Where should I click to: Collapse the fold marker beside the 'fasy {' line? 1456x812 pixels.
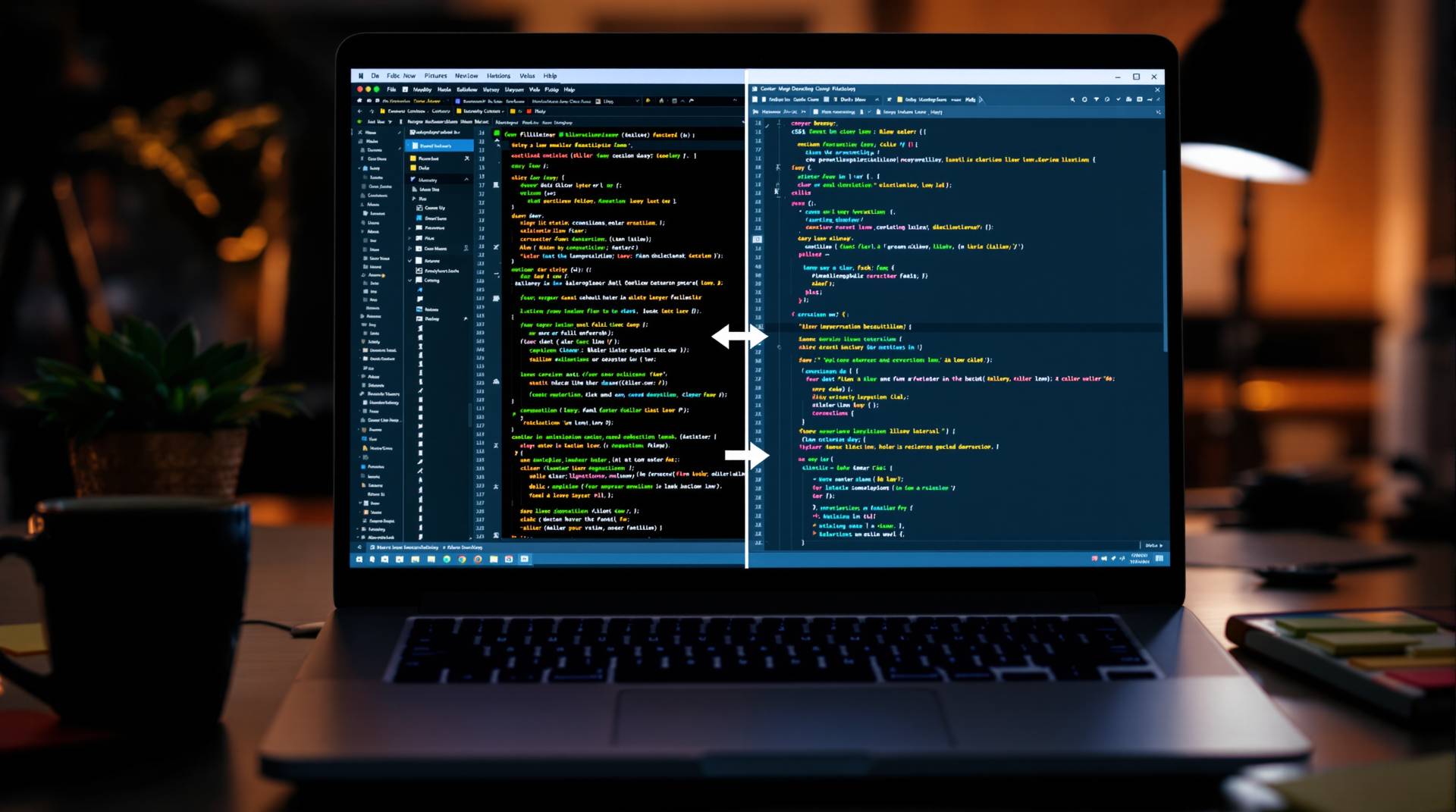click(778, 168)
